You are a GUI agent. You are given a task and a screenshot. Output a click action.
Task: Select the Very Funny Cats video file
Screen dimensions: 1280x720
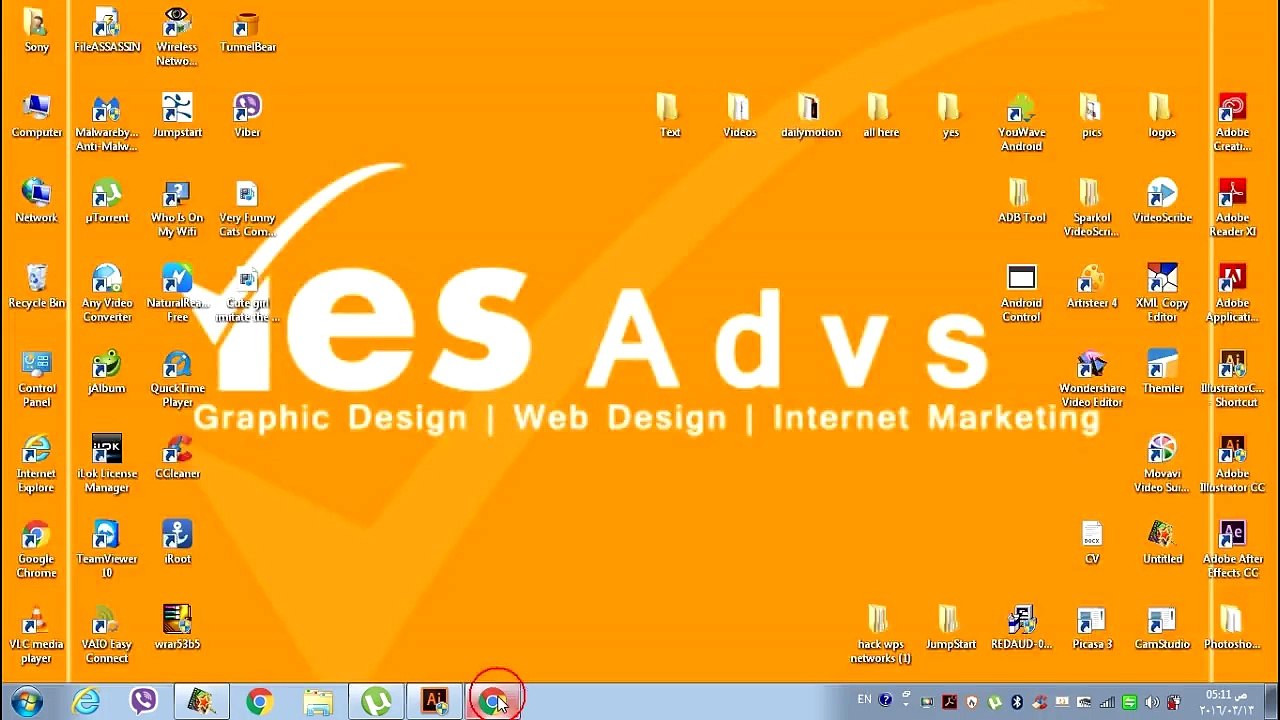247,208
